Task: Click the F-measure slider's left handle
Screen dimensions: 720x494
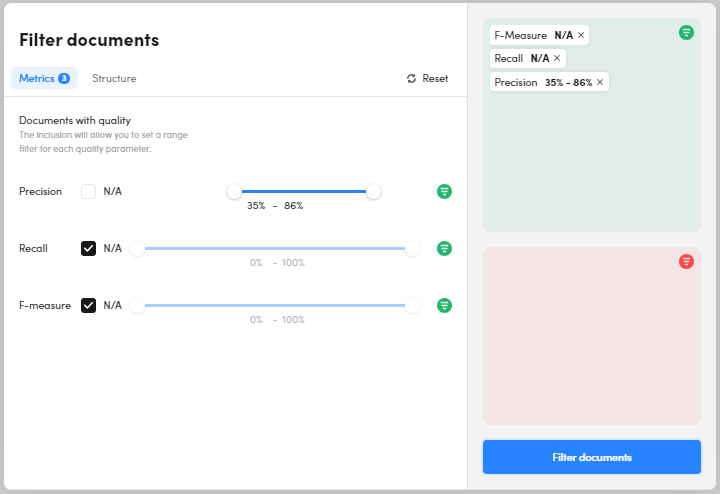Action: coord(138,305)
